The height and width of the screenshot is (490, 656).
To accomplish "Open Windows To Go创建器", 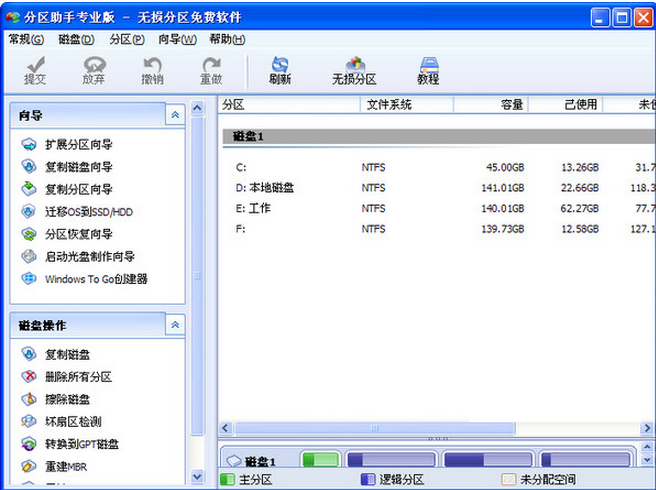I will pos(85,279).
